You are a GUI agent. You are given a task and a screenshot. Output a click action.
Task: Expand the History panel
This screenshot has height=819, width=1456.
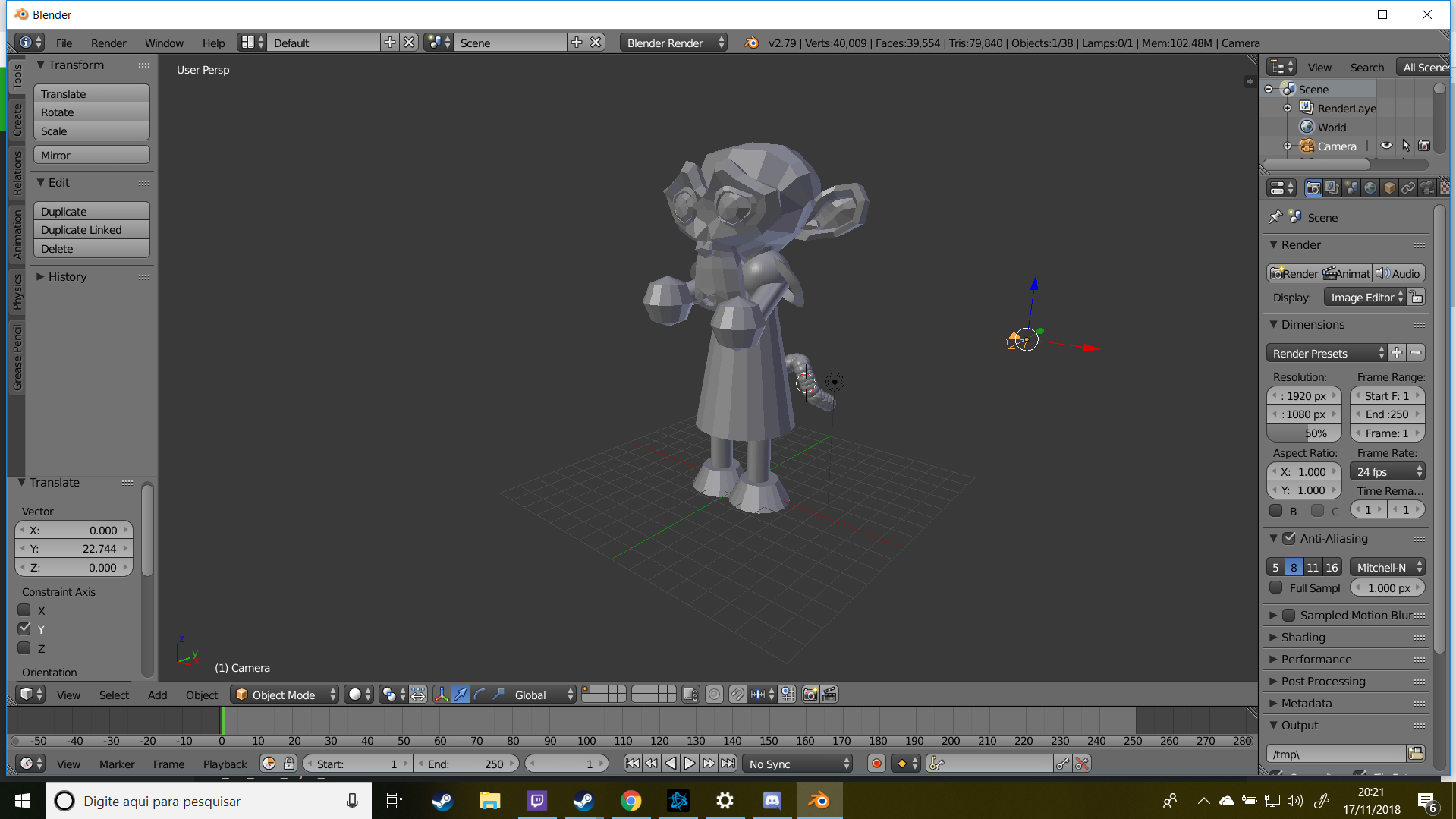click(67, 277)
